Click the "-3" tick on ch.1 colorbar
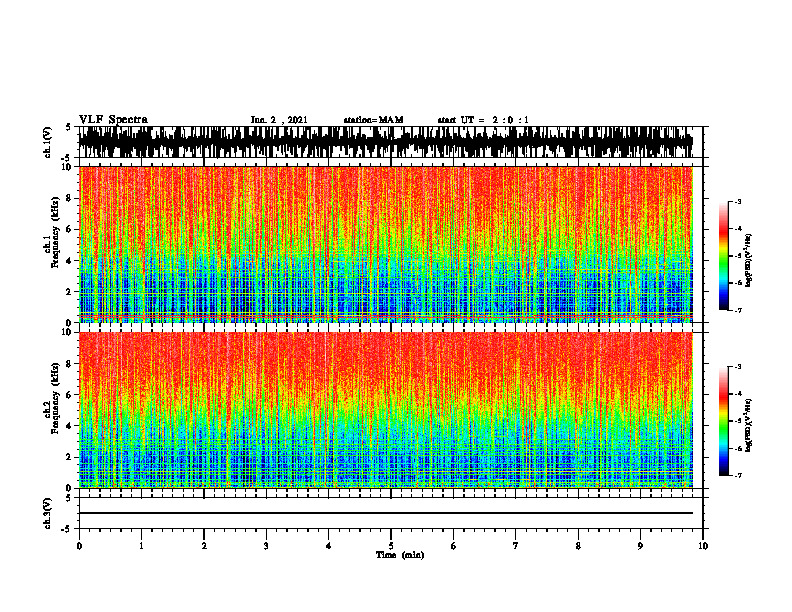Screen dimensions: 792x612 [x=737, y=202]
